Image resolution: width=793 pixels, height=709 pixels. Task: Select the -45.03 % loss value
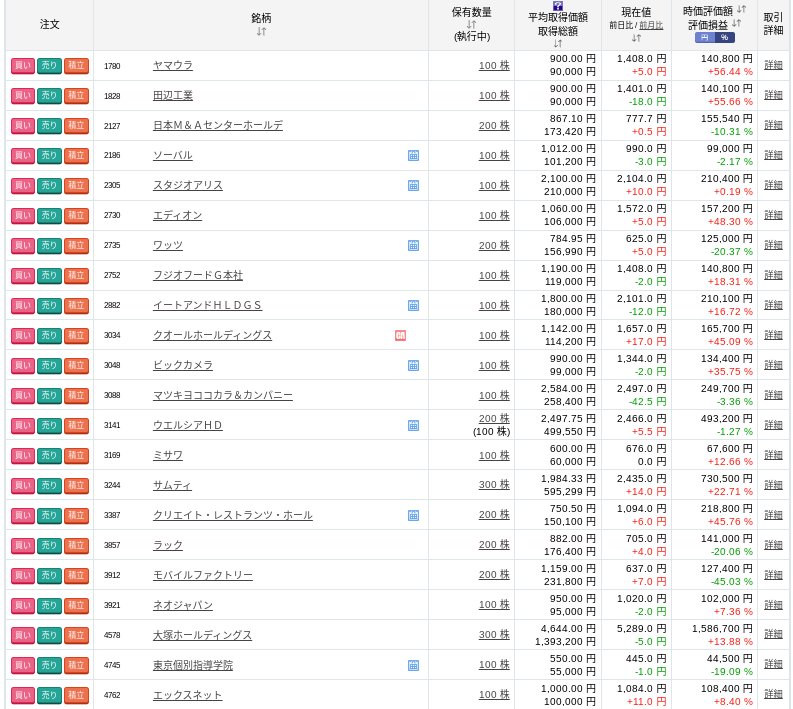click(x=731, y=582)
